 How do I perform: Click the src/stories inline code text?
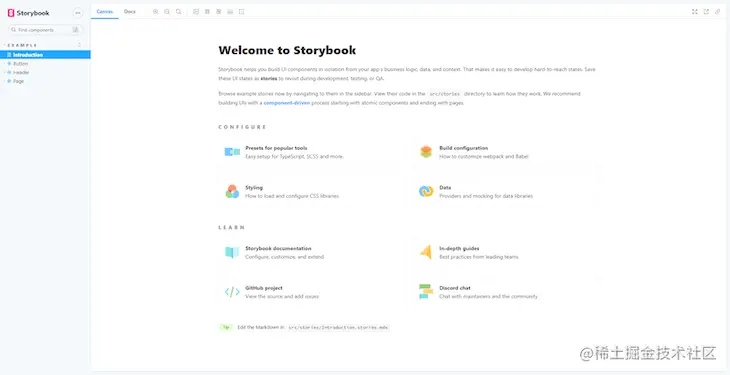click(445, 94)
